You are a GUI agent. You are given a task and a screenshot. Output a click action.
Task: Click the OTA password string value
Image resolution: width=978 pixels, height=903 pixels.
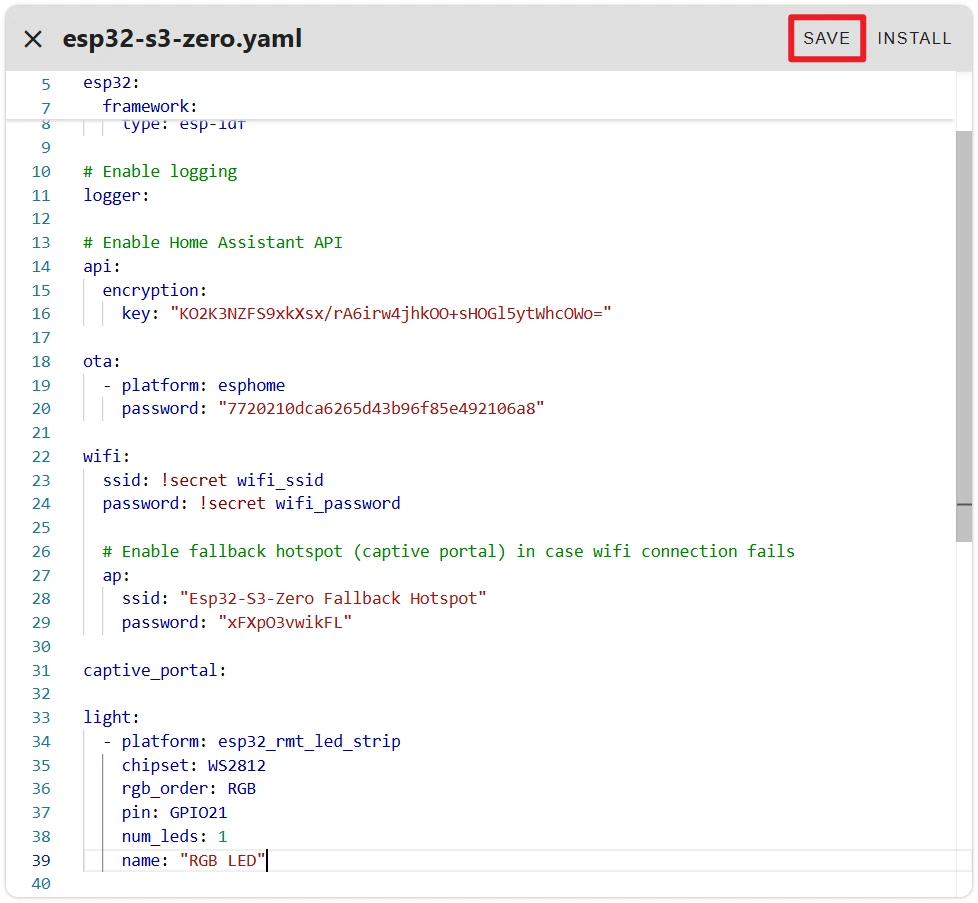coord(381,408)
